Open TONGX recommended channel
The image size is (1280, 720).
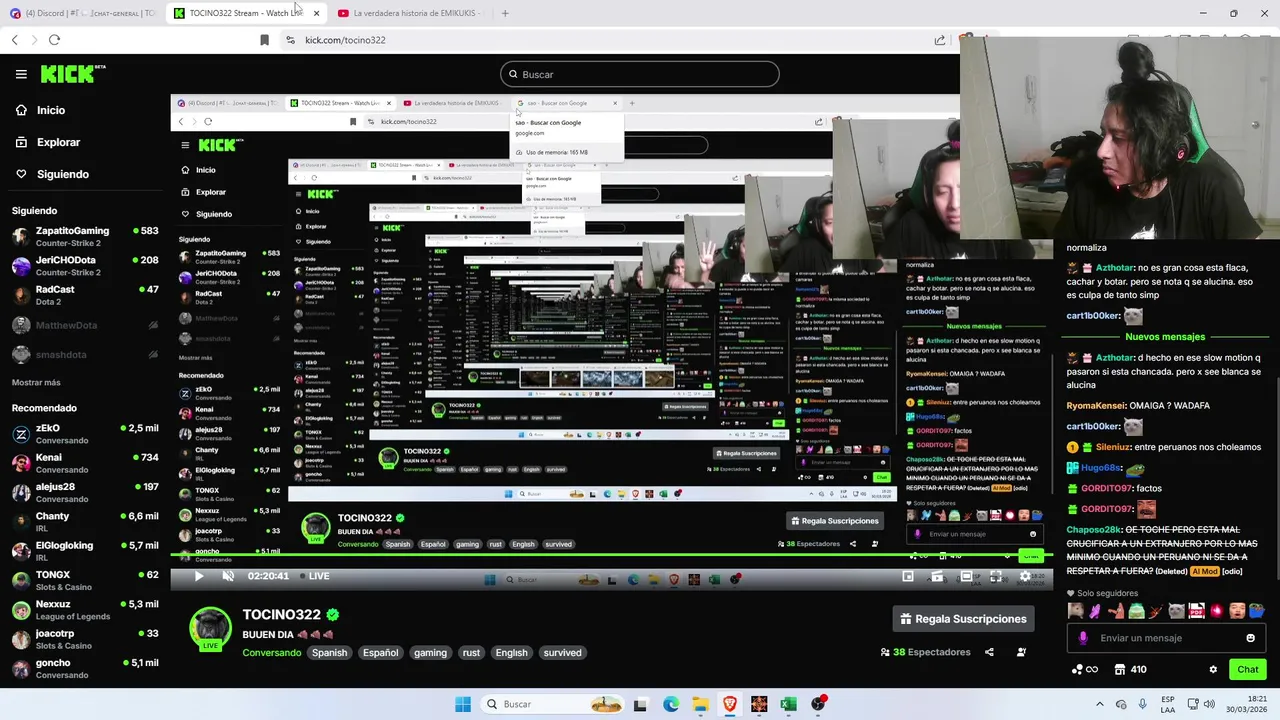point(85,580)
